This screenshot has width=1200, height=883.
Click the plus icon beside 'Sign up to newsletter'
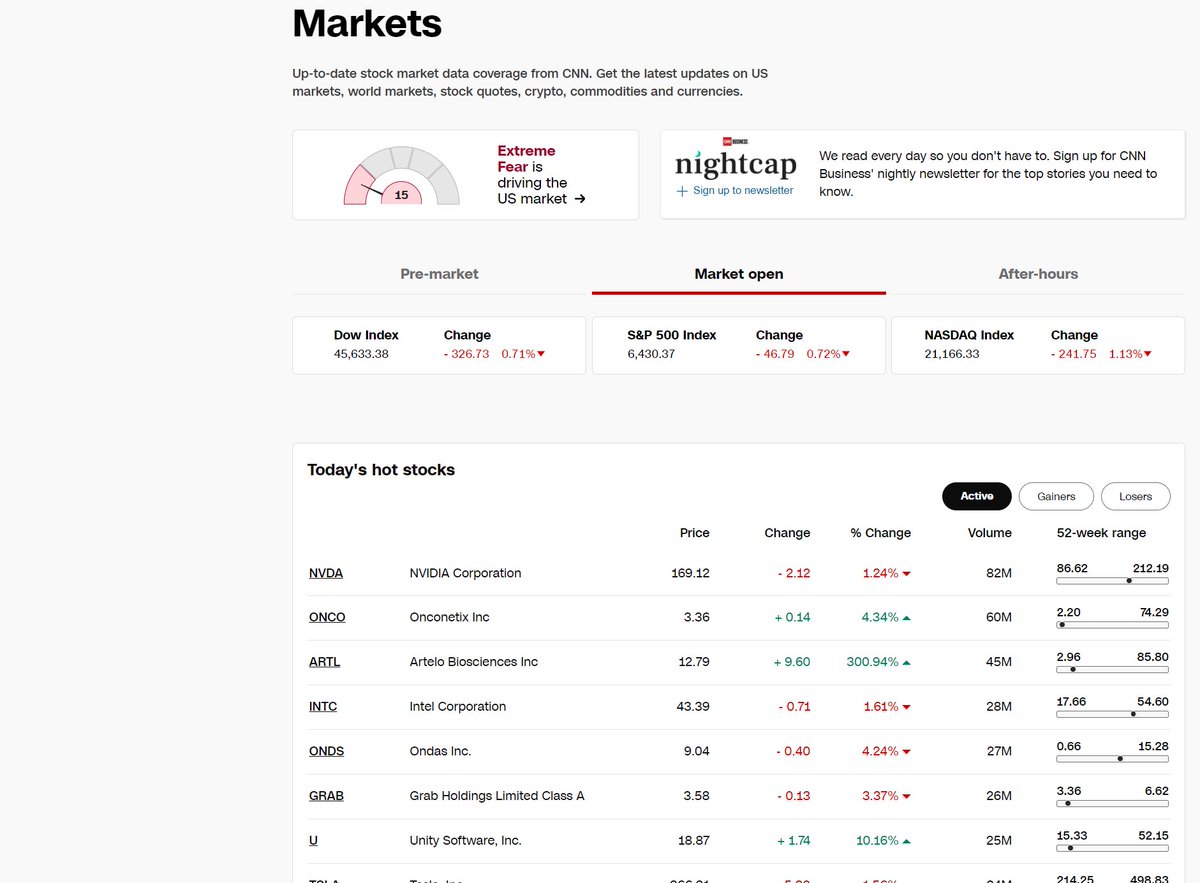tap(682, 191)
